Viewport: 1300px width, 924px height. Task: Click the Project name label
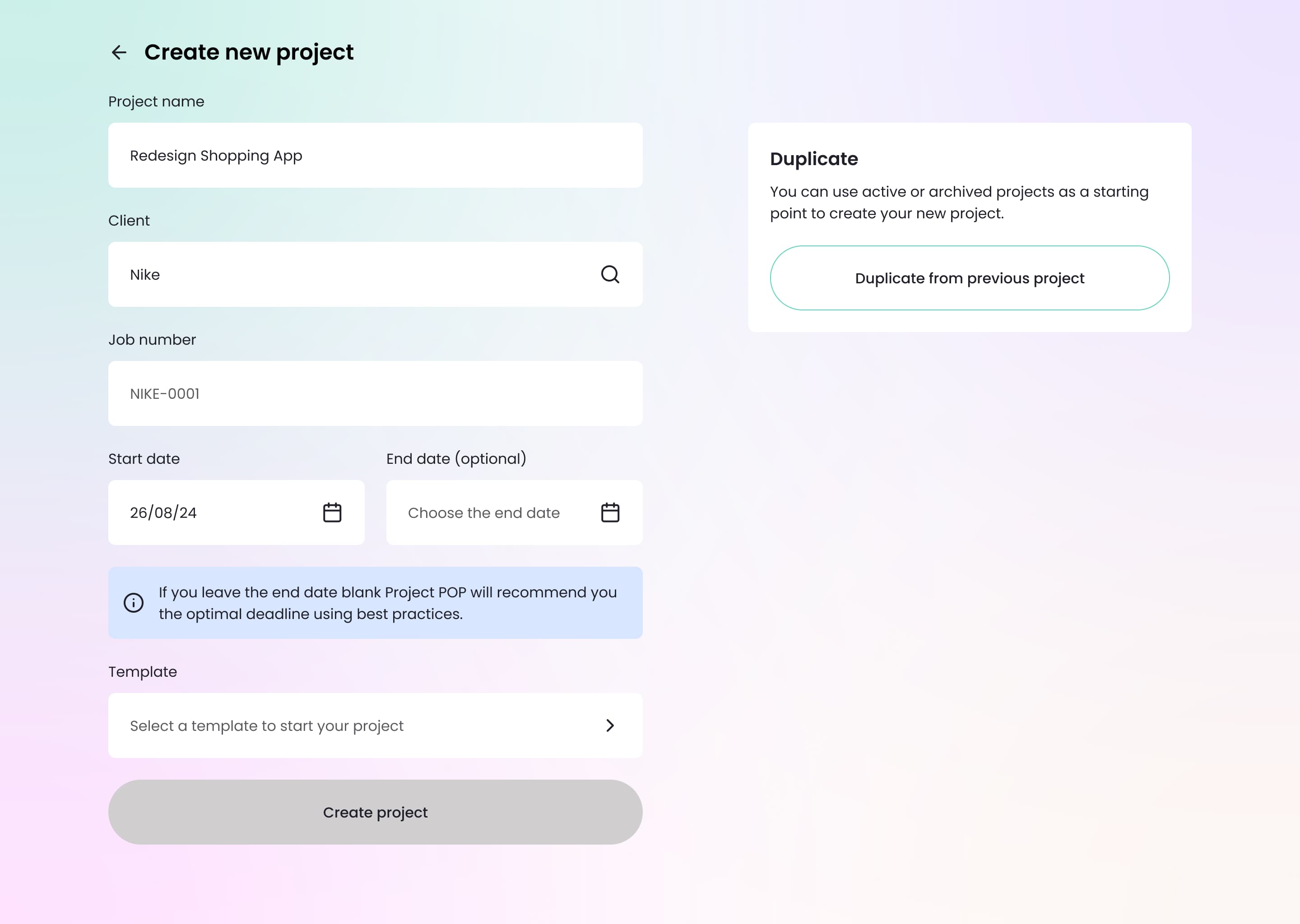(x=157, y=101)
